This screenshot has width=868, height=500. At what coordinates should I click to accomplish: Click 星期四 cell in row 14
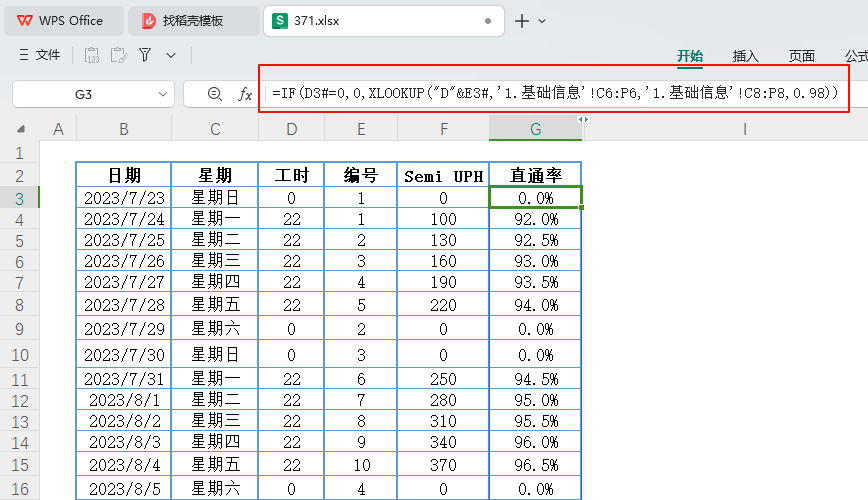(x=215, y=442)
